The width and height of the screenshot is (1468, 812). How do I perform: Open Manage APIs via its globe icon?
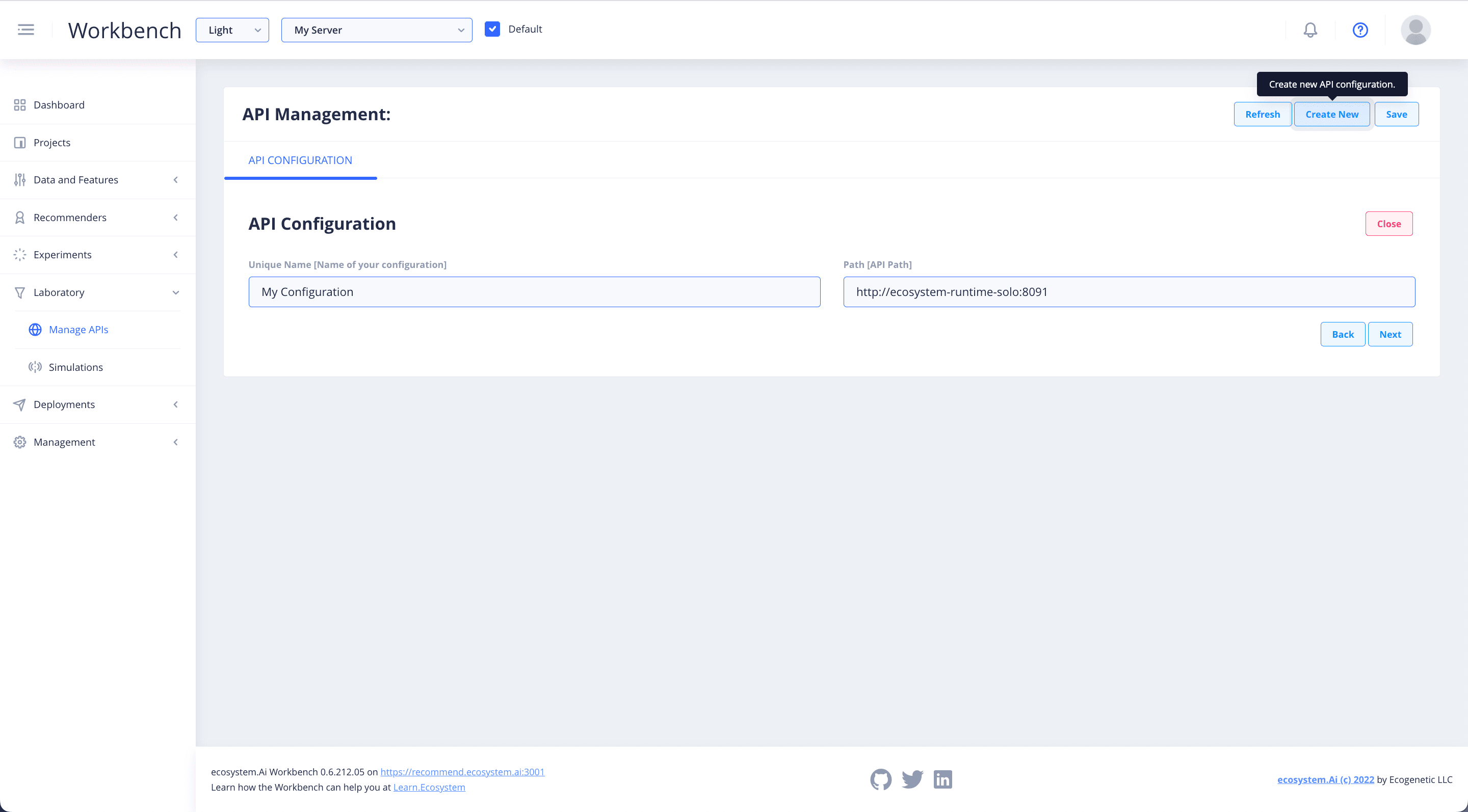(35, 329)
